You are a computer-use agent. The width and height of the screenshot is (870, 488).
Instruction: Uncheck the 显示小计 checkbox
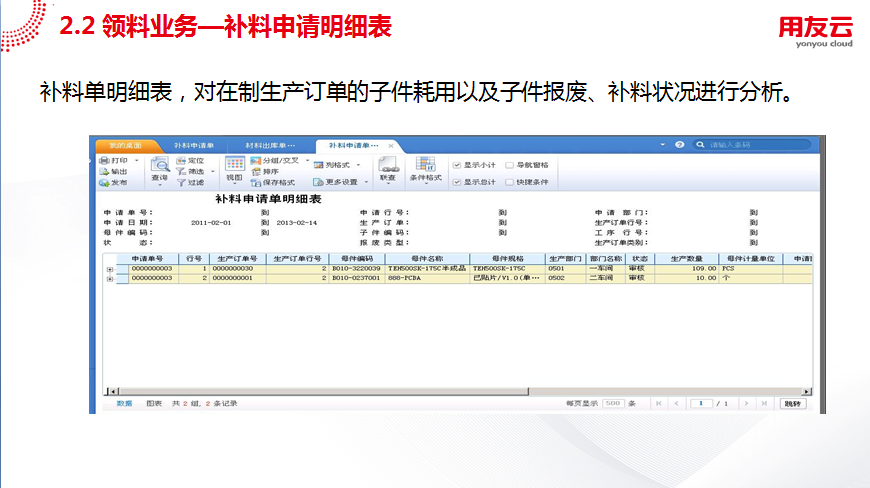457,165
